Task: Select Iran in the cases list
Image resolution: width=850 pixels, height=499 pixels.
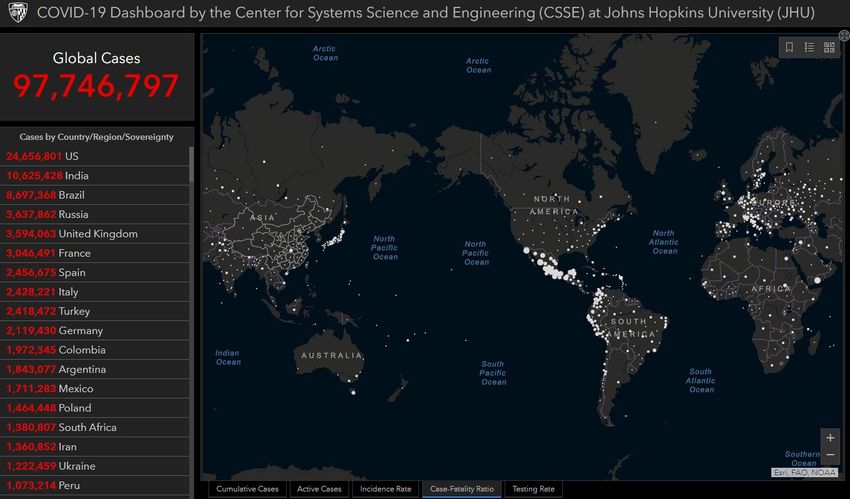Action: tap(94, 446)
